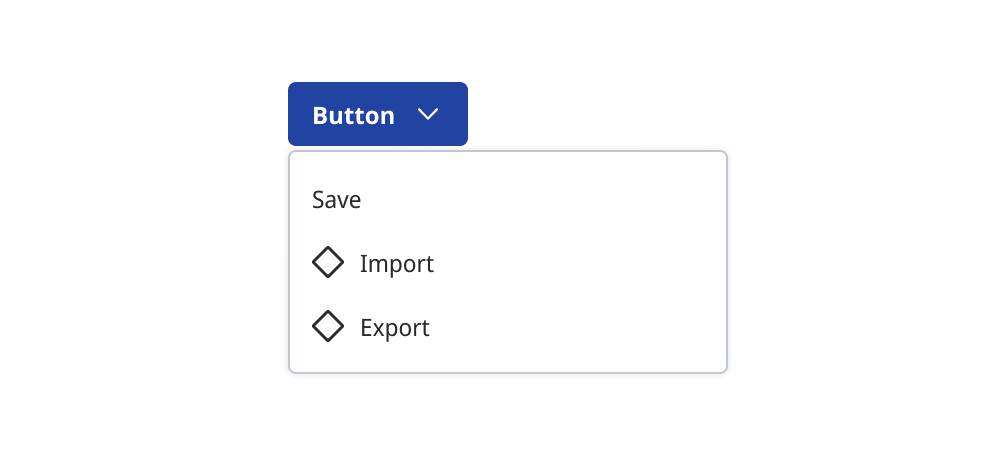Screen dimensions: 984x464
Task: Collapse the menu using the chevron arrow
Action: (428, 115)
